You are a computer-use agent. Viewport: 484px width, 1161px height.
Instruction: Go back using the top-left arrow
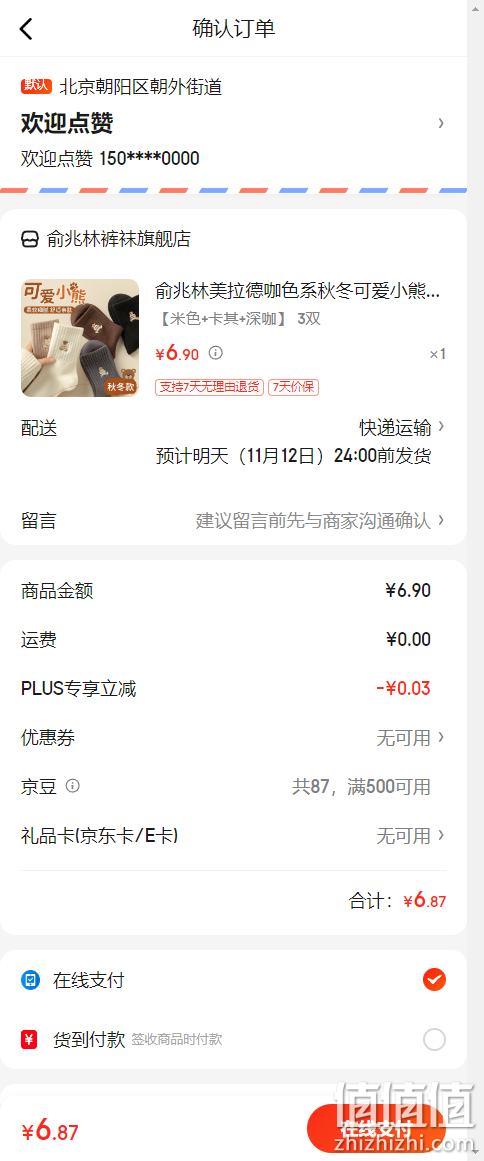pyautogui.click(x=26, y=29)
